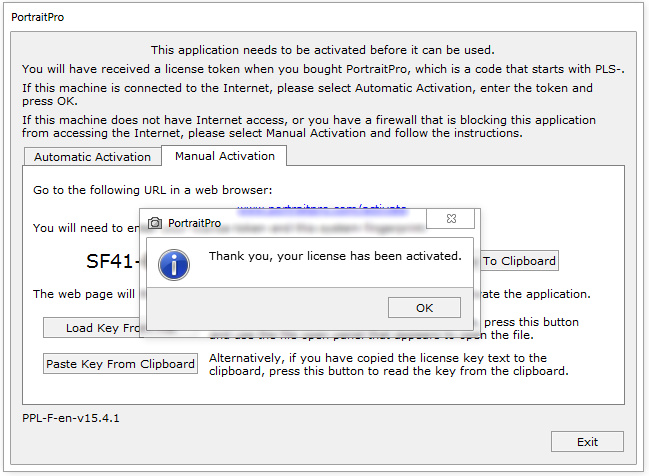Open the partially hidden activation URL link
649x476 pixels.
(322, 207)
